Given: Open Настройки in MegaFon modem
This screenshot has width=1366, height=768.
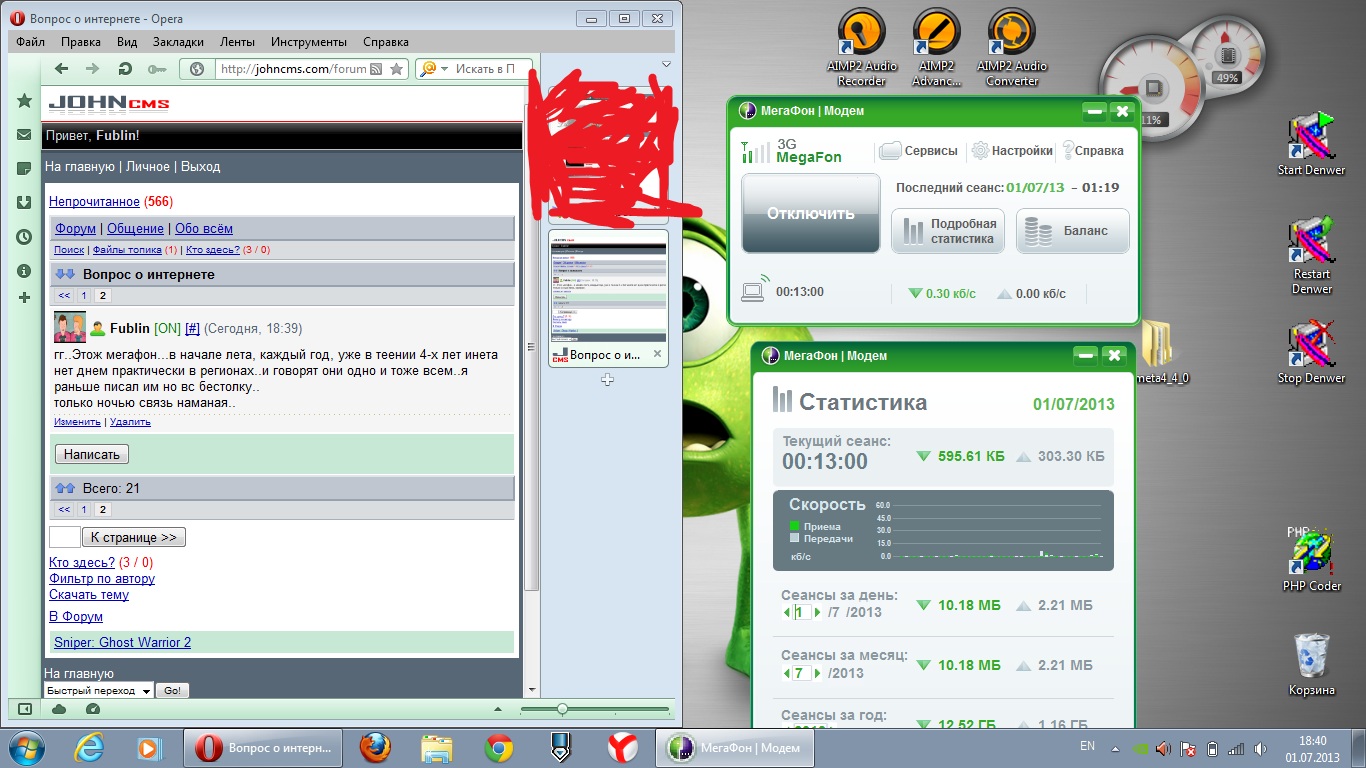Looking at the screenshot, I should click(x=1011, y=151).
